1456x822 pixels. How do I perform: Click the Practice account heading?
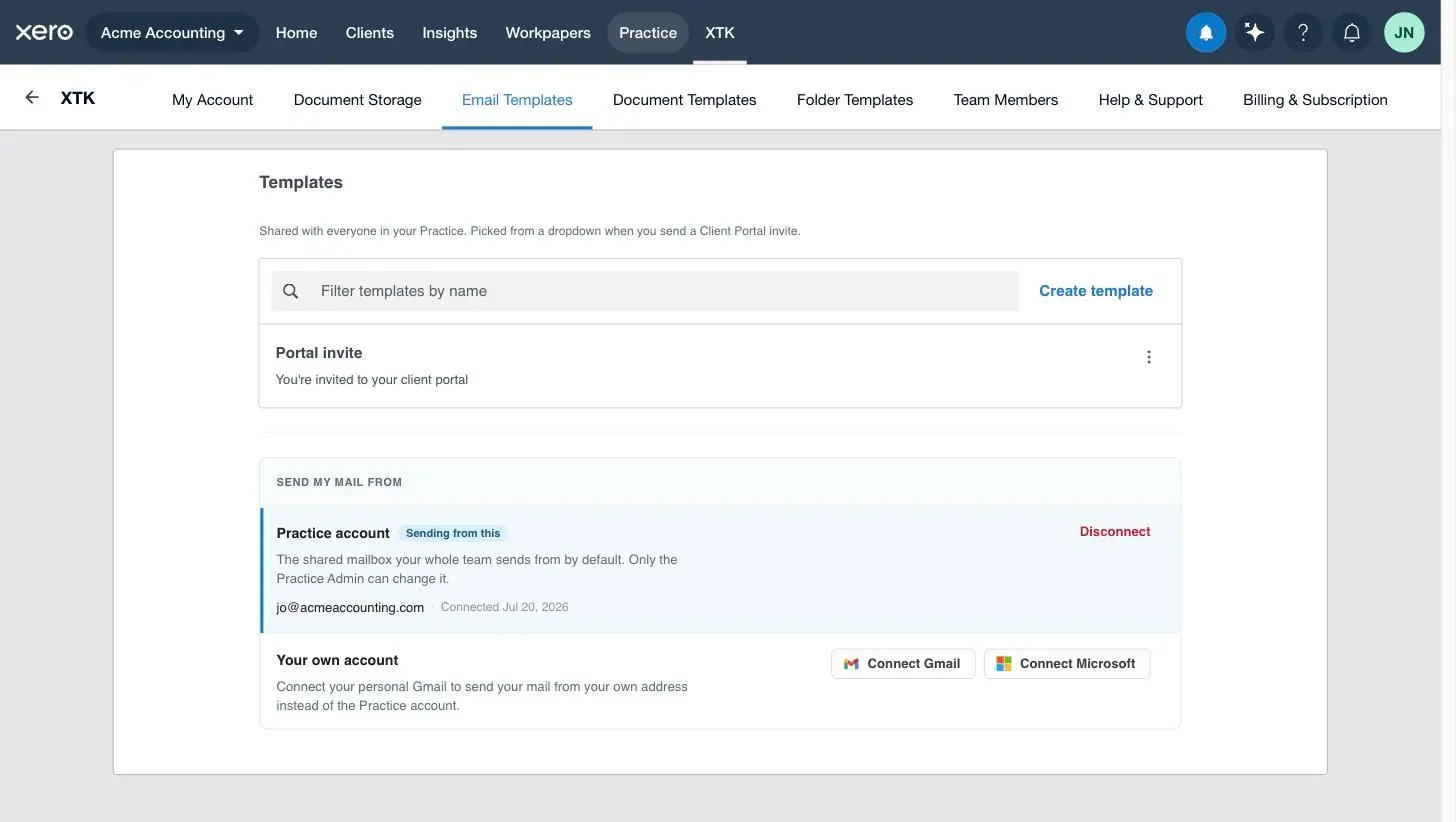333,533
